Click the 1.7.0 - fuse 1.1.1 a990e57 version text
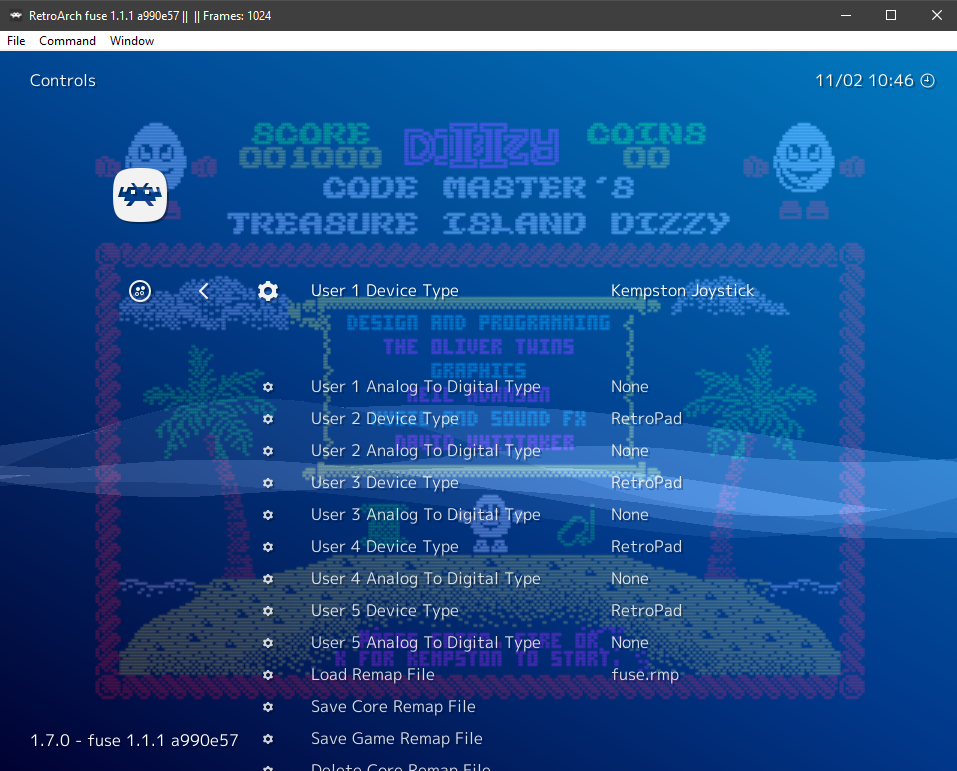The height and width of the screenshot is (771, 957). (134, 740)
